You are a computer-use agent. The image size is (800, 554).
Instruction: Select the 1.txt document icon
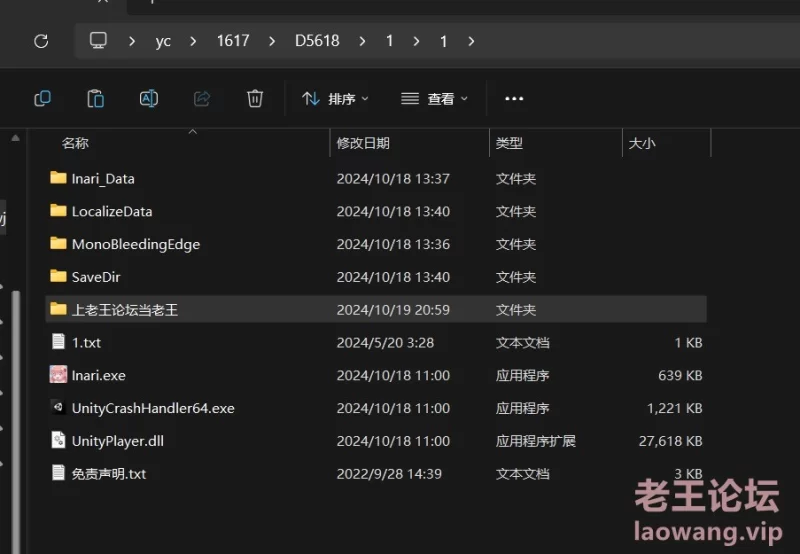(58, 341)
